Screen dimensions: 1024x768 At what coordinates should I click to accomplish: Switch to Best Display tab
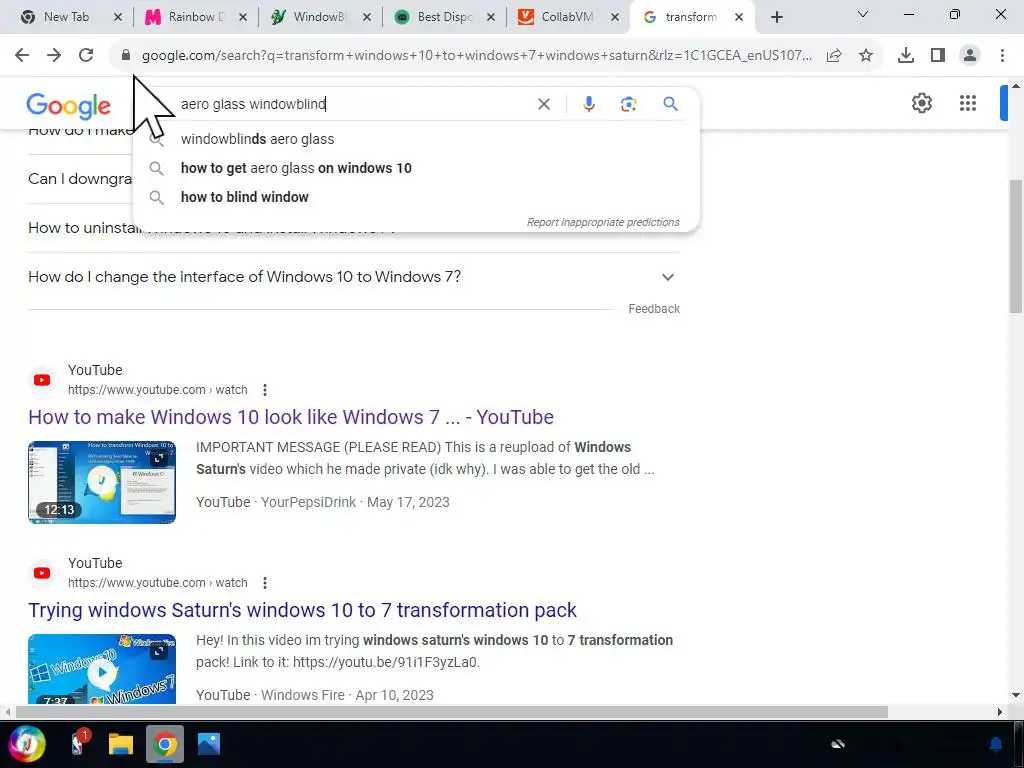click(x=444, y=17)
